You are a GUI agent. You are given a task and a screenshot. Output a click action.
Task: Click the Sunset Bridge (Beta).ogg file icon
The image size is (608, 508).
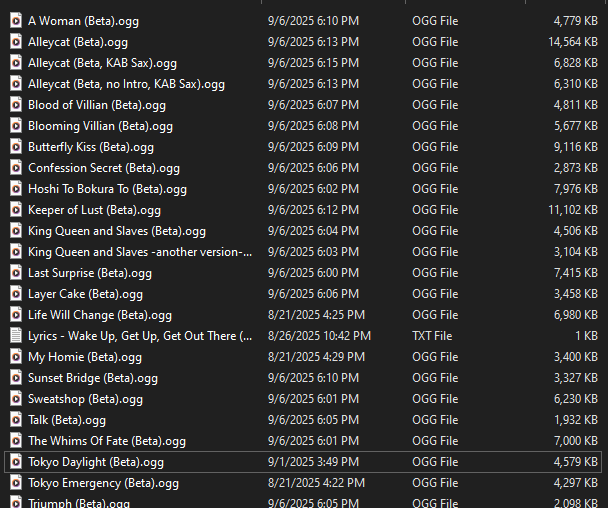[x=16, y=378]
